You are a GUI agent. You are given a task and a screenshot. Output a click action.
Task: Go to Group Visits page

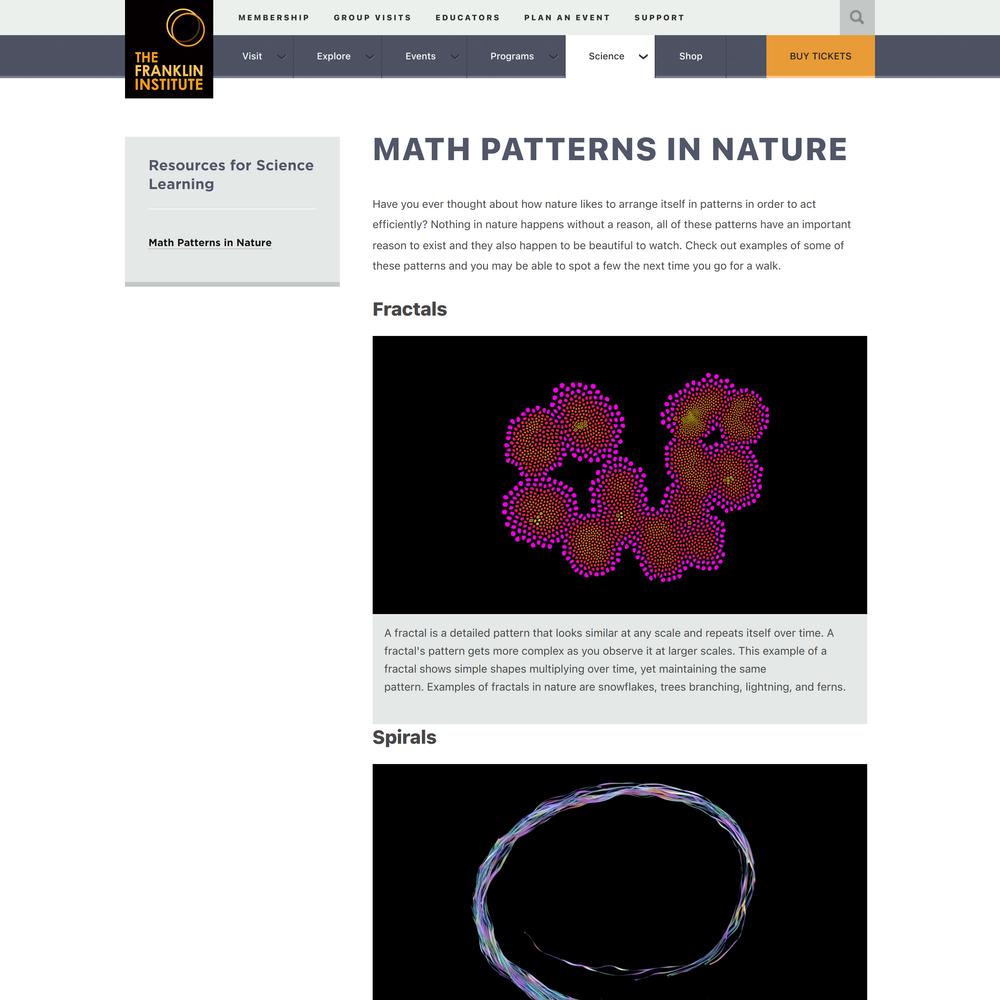point(372,18)
